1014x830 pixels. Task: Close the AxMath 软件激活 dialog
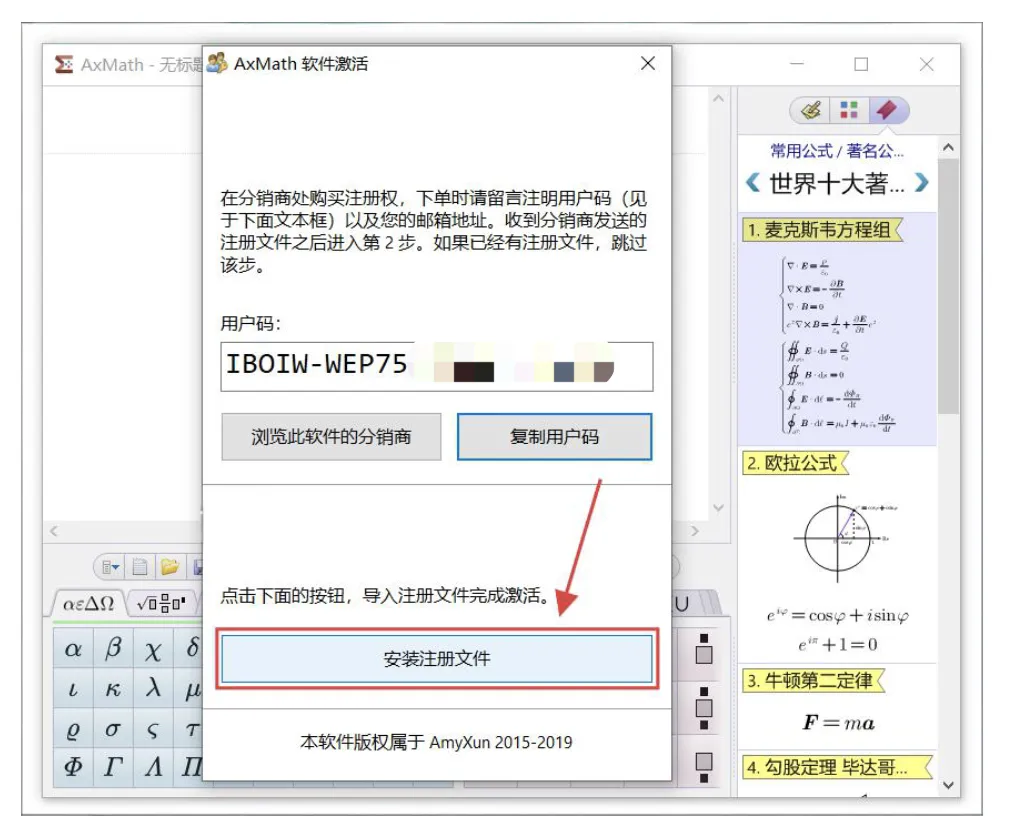click(647, 63)
